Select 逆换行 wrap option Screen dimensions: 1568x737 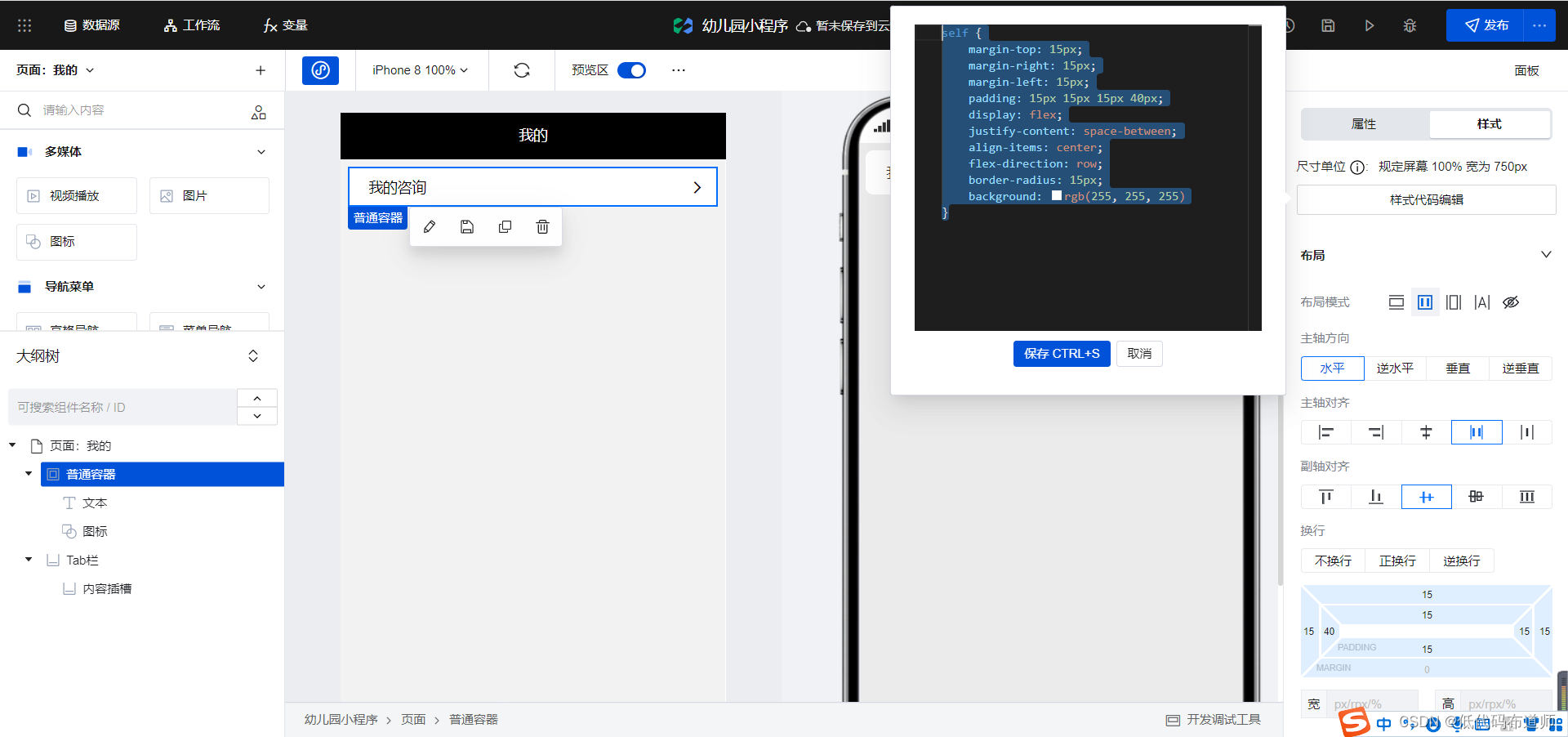(x=1461, y=561)
